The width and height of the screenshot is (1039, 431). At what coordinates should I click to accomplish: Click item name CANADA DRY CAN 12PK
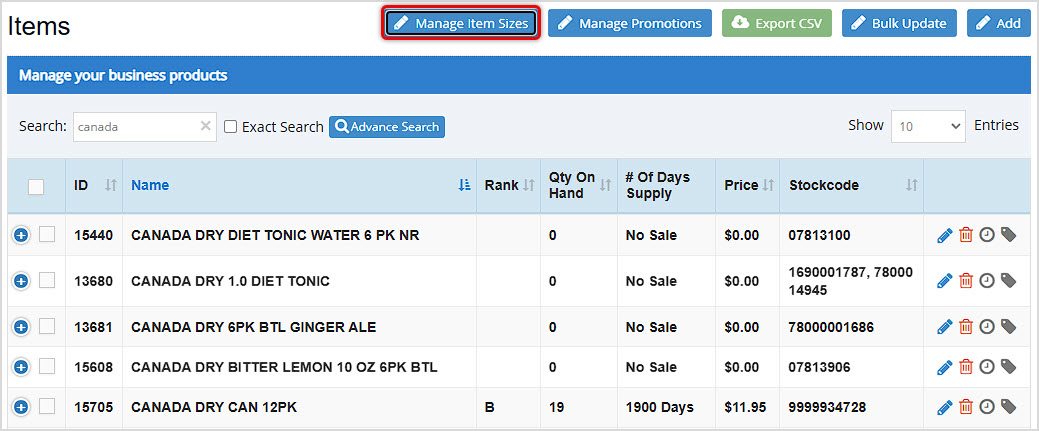(x=214, y=407)
